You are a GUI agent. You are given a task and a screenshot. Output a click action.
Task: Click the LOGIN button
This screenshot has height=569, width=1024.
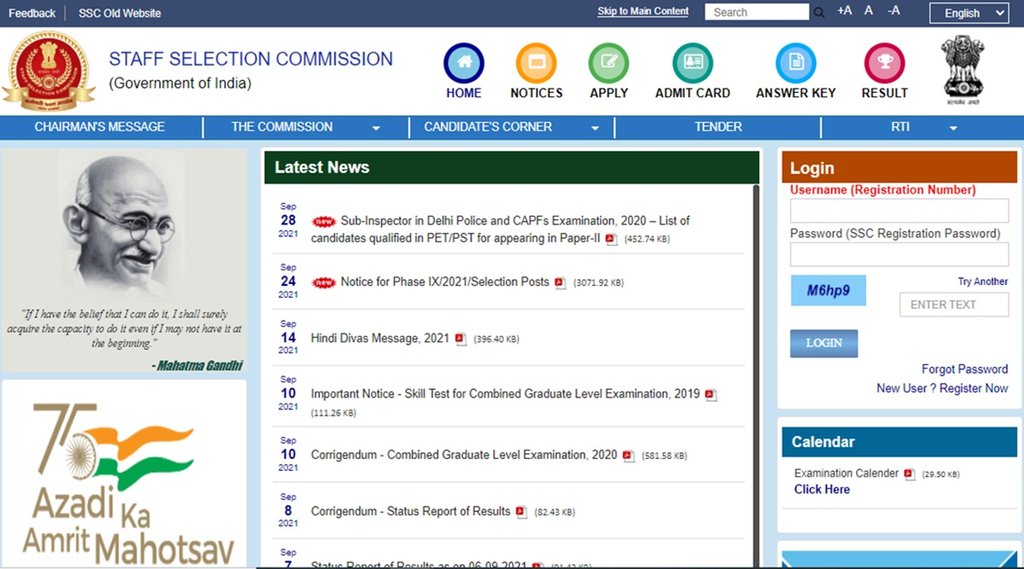pyautogui.click(x=824, y=343)
